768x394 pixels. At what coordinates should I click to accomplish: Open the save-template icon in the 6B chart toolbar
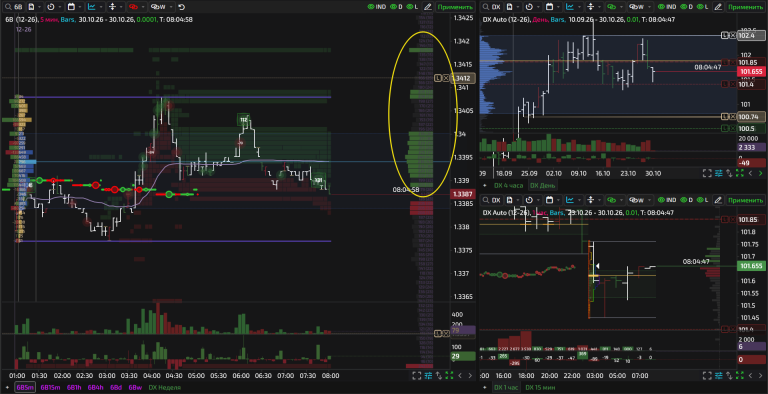pyautogui.click(x=31, y=7)
